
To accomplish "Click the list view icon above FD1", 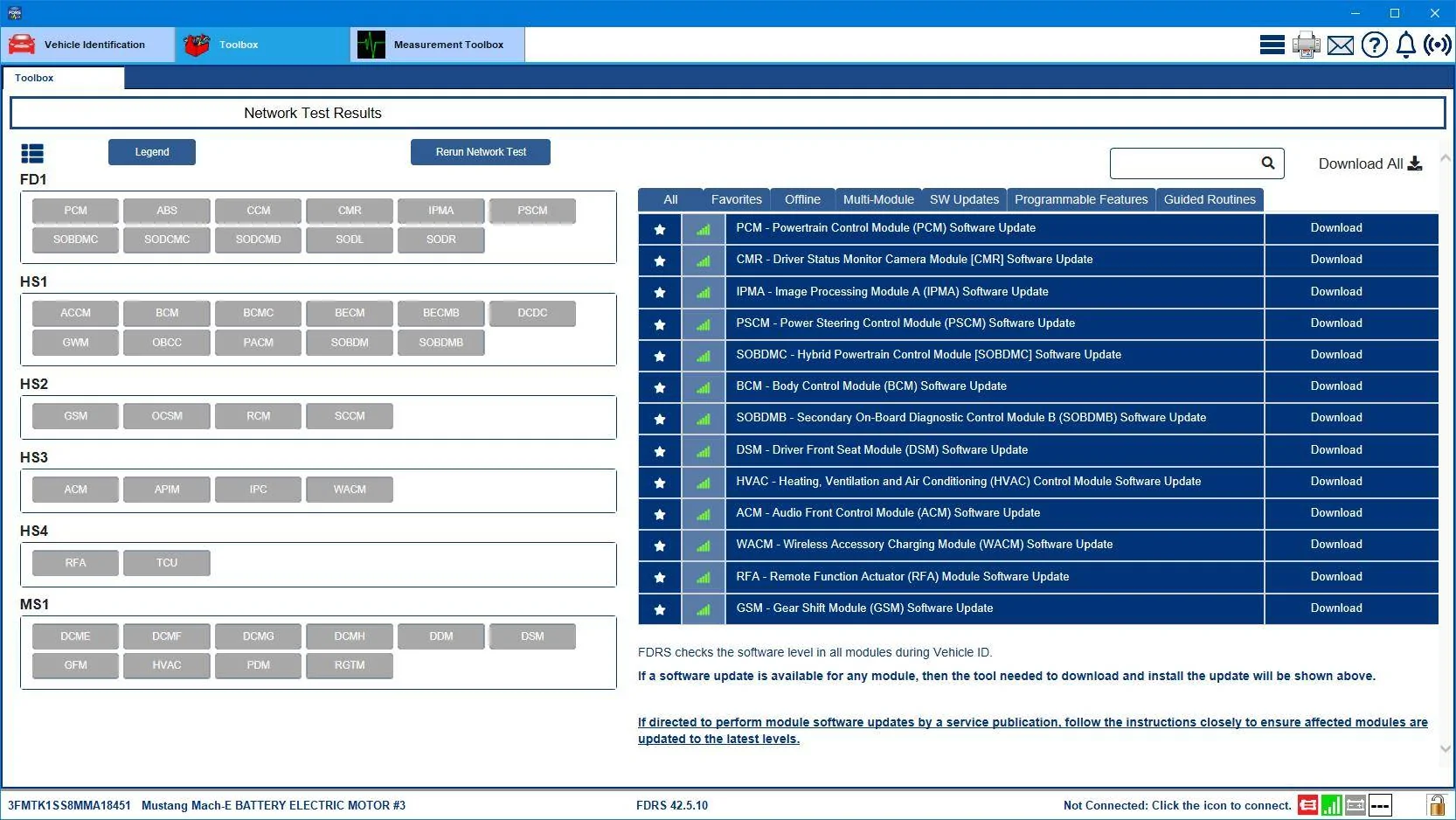I will click(x=32, y=154).
